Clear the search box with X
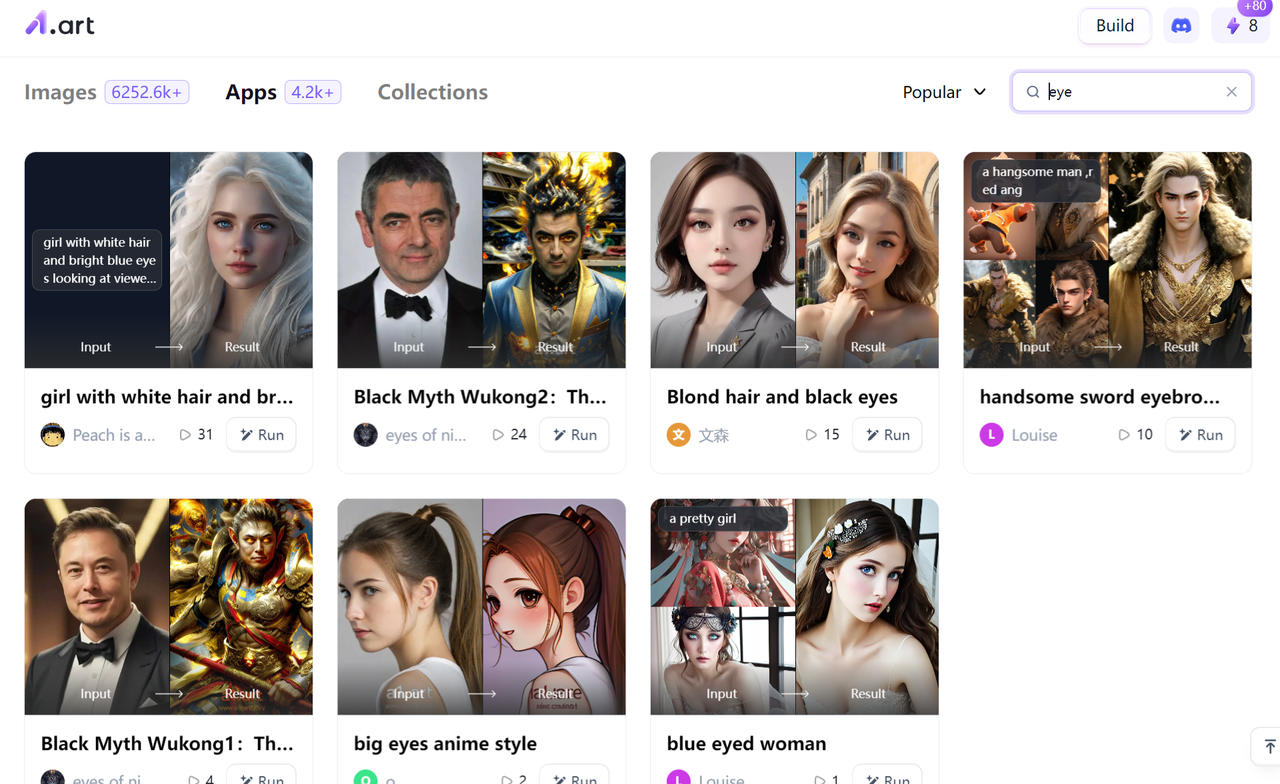This screenshot has height=784, width=1280. (x=1231, y=92)
